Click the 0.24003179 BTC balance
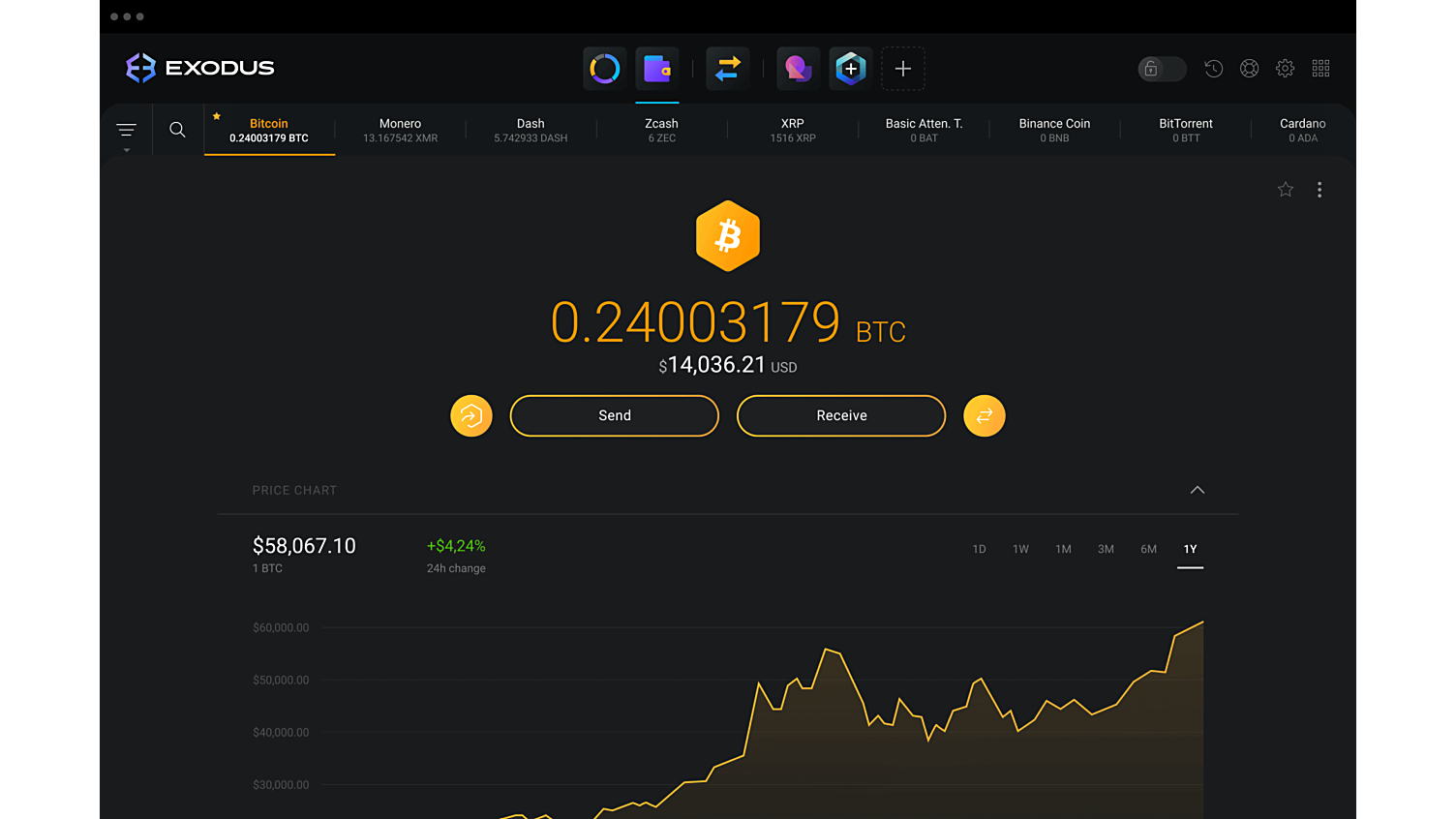Viewport: 1456px width, 819px height. click(x=728, y=322)
